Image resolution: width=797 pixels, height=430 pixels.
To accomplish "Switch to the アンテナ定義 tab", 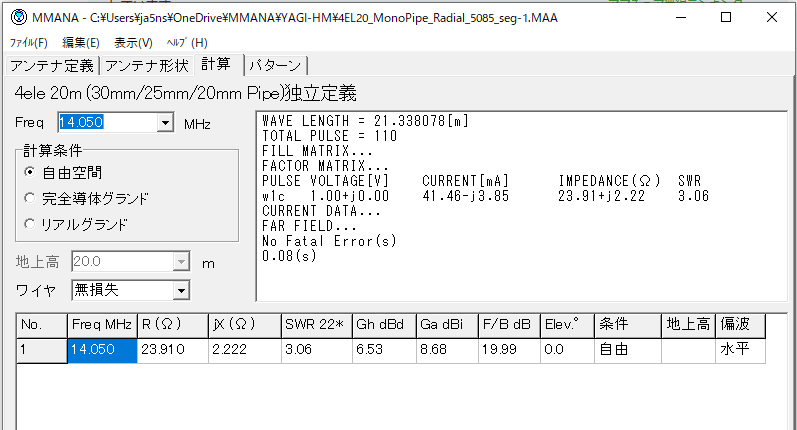I will [x=52, y=65].
